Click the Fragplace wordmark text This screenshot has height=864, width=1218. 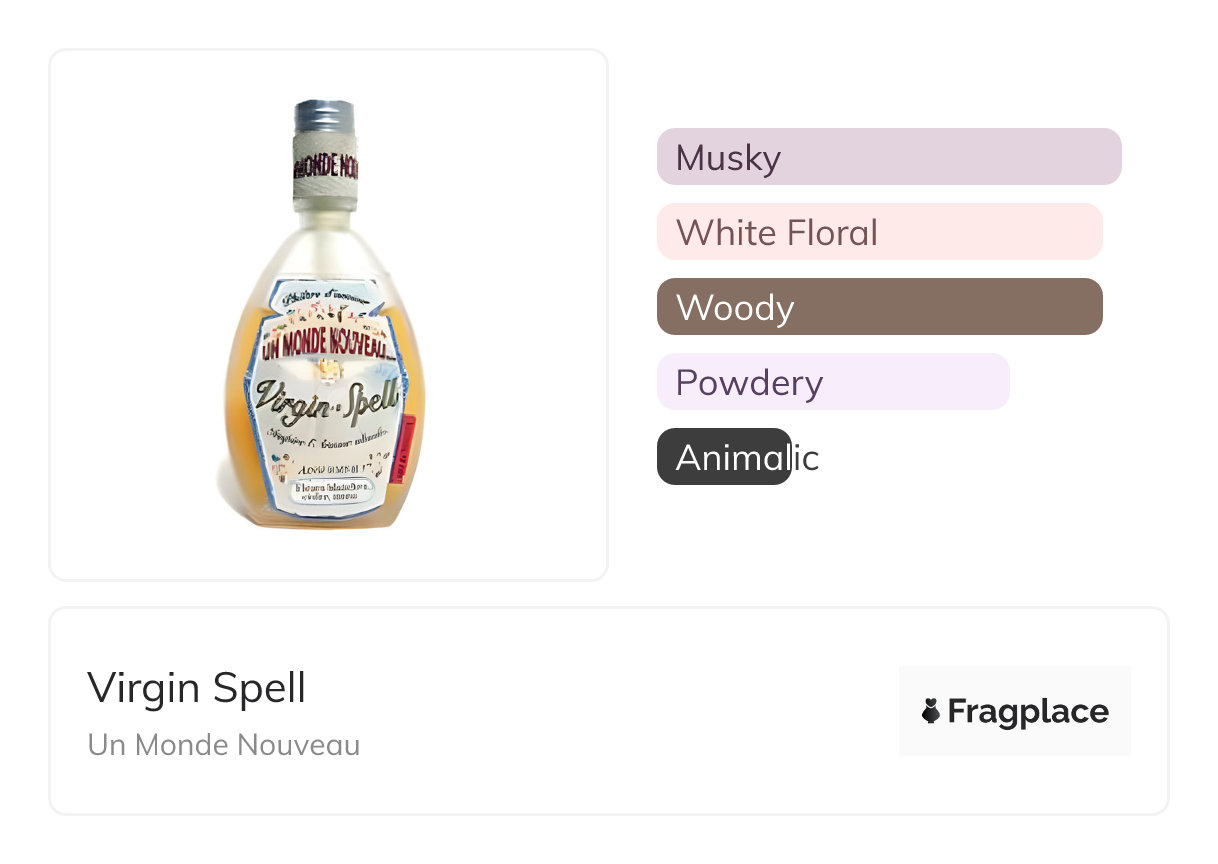click(1028, 711)
